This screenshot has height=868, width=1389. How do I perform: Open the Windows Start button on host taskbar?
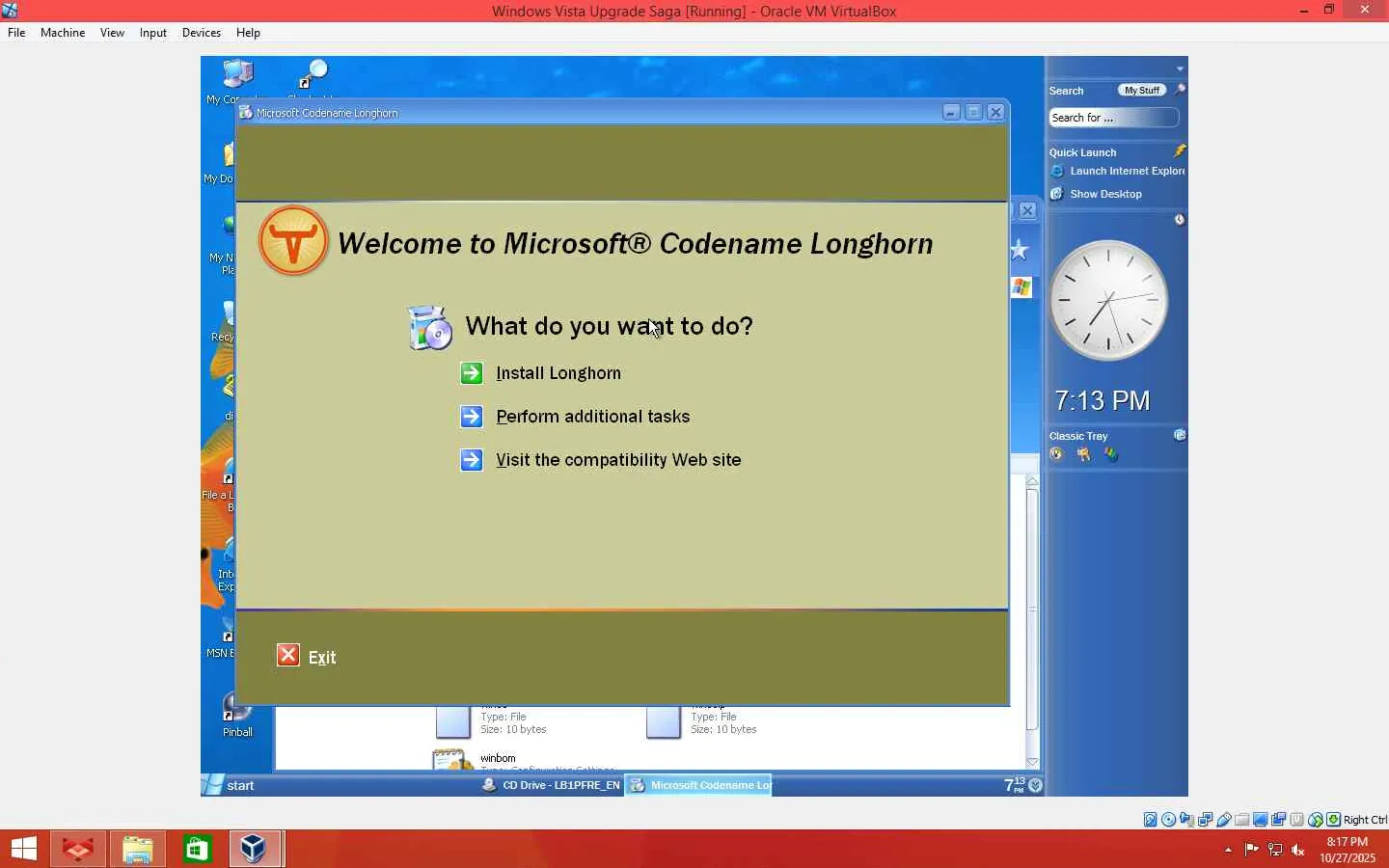(x=24, y=849)
